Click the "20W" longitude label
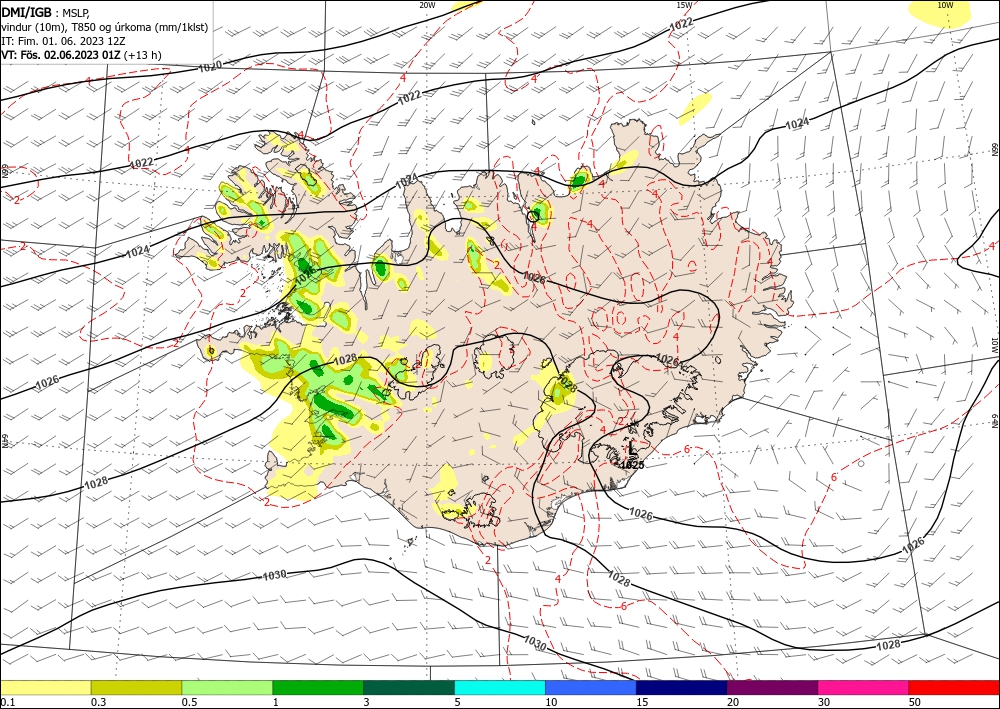Image resolution: width=1000 pixels, height=709 pixels. pyautogui.click(x=427, y=5)
